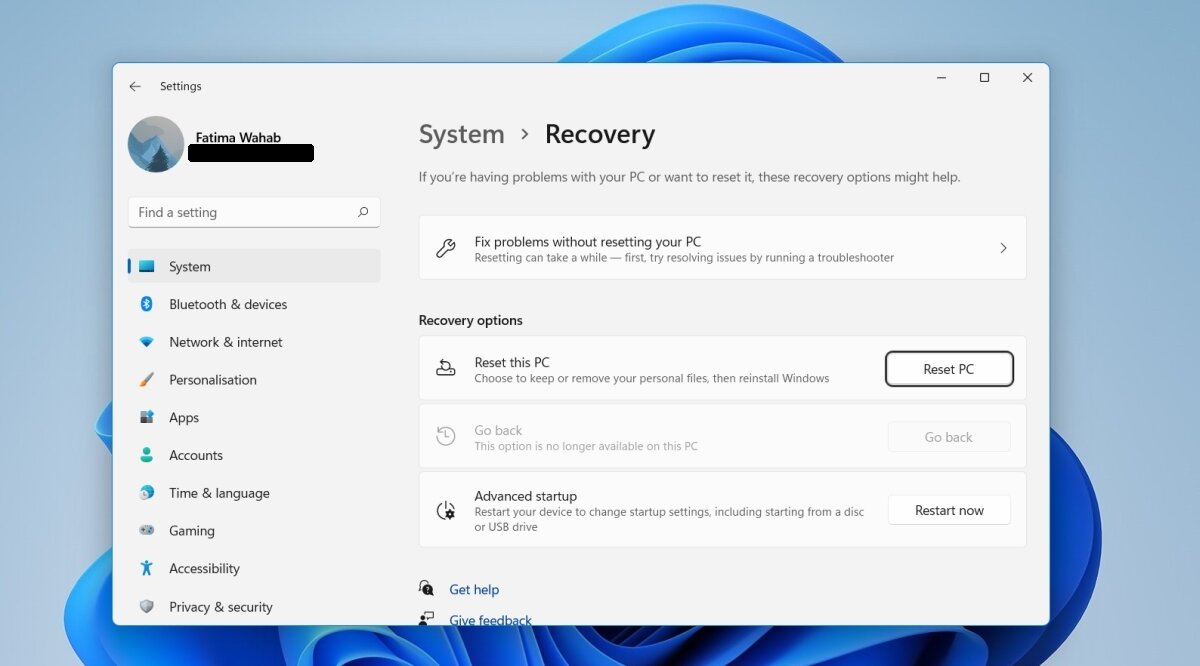The width and height of the screenshot is (1200, 666).
Task: Click the disabled Go back button
Action: coord(948,436)
